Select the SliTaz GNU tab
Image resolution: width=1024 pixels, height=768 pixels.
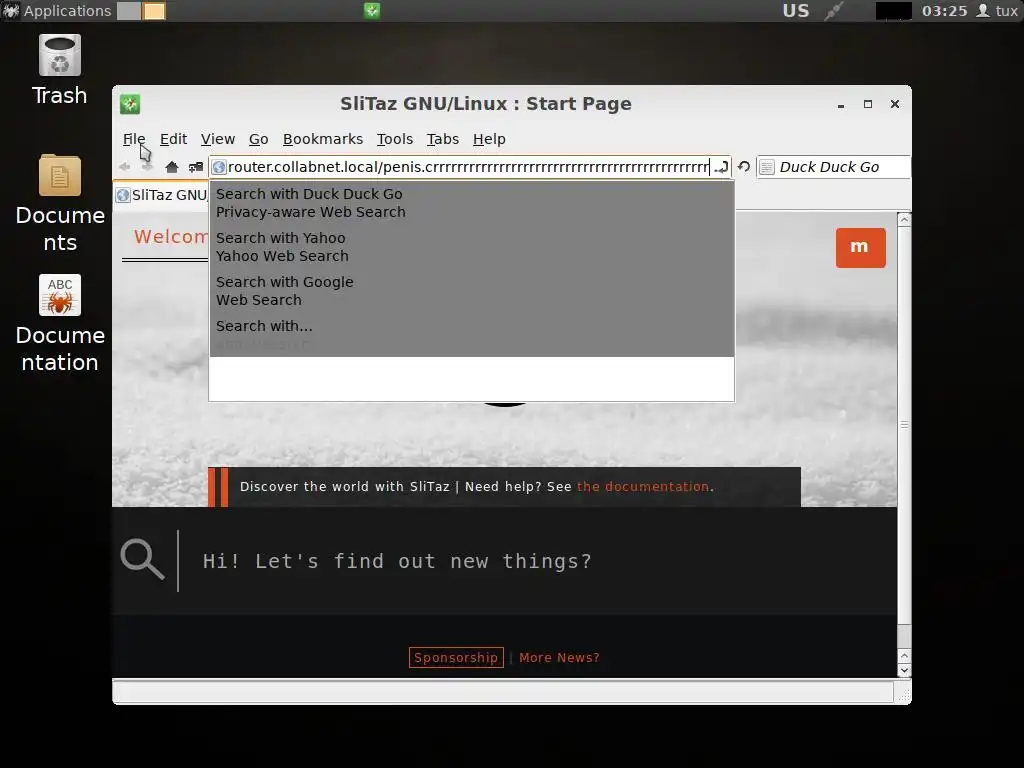pyautogui.click(x=162, y=195)
